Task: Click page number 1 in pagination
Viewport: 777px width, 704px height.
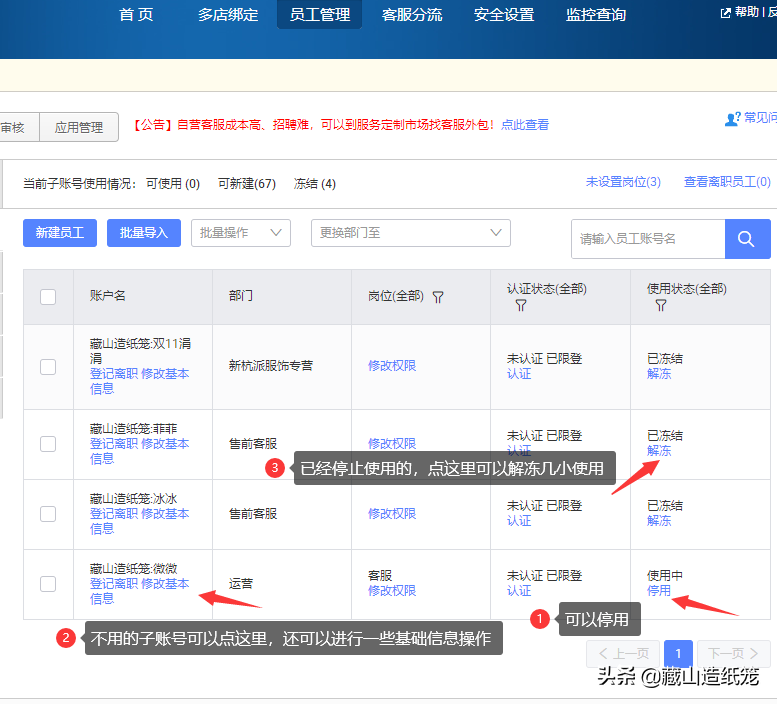Action: 678,653
